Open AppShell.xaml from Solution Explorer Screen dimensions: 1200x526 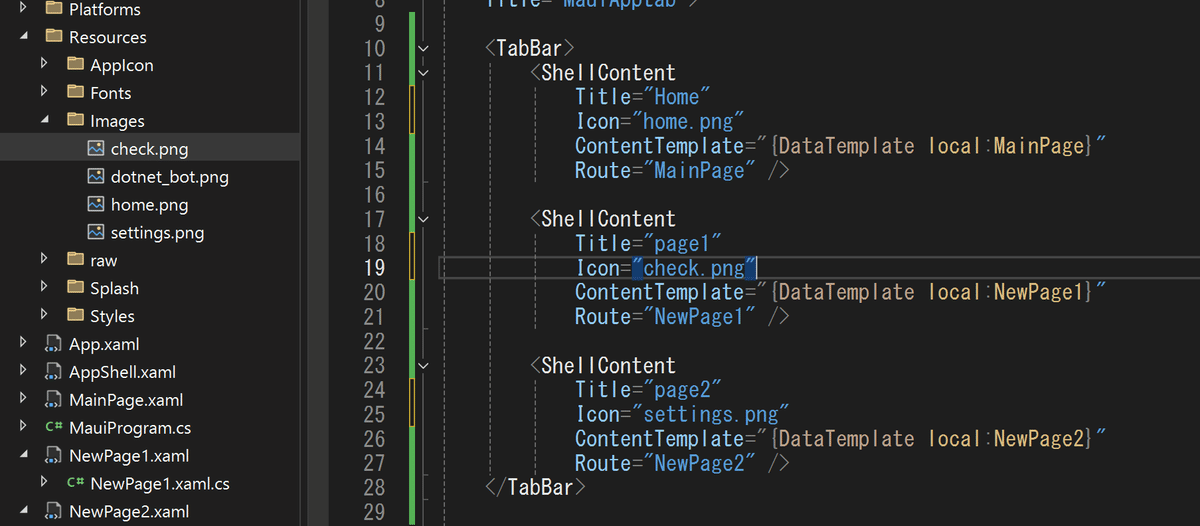(122, 372)
